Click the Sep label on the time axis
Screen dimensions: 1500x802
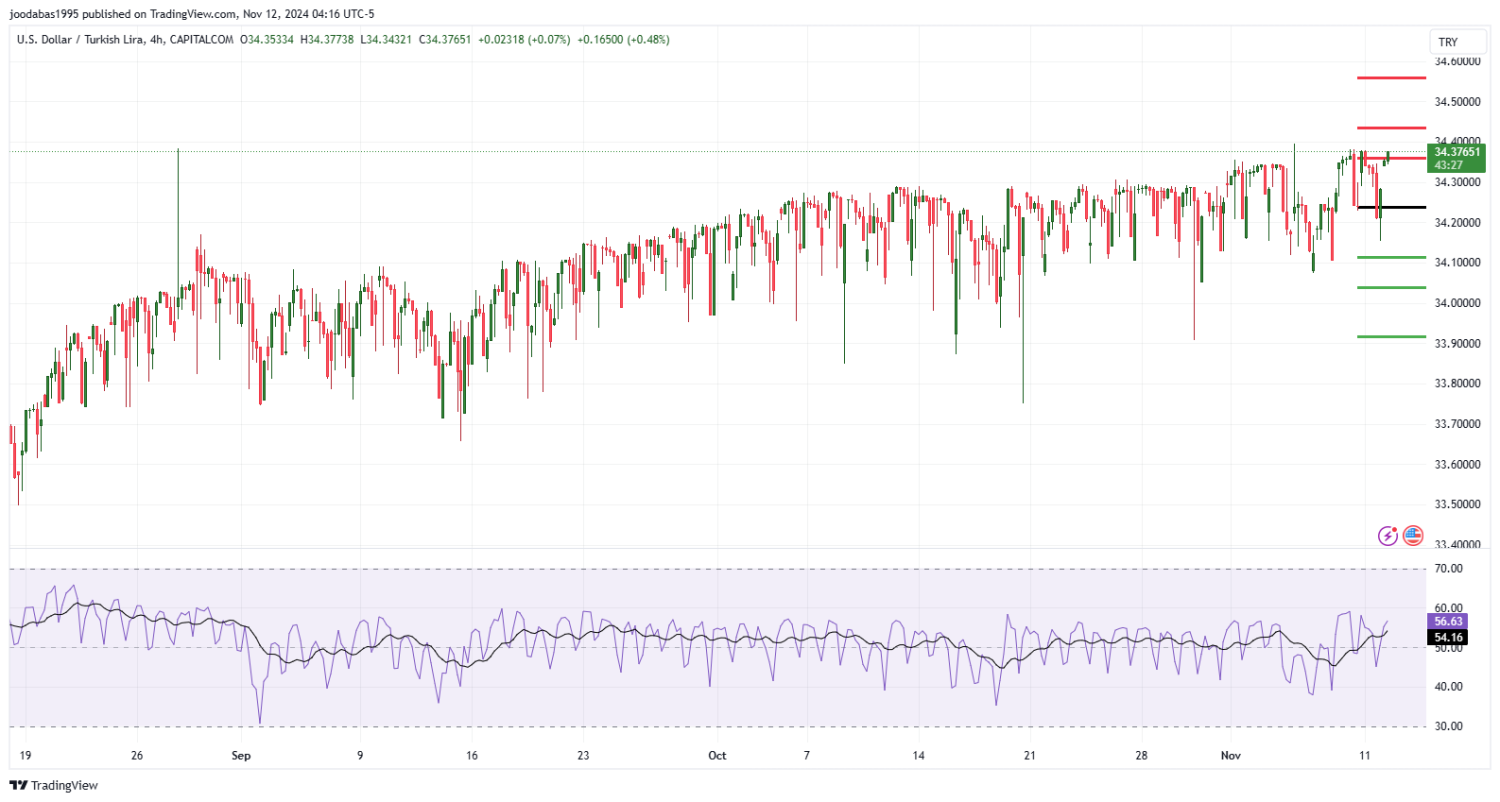tap(240, 756)
